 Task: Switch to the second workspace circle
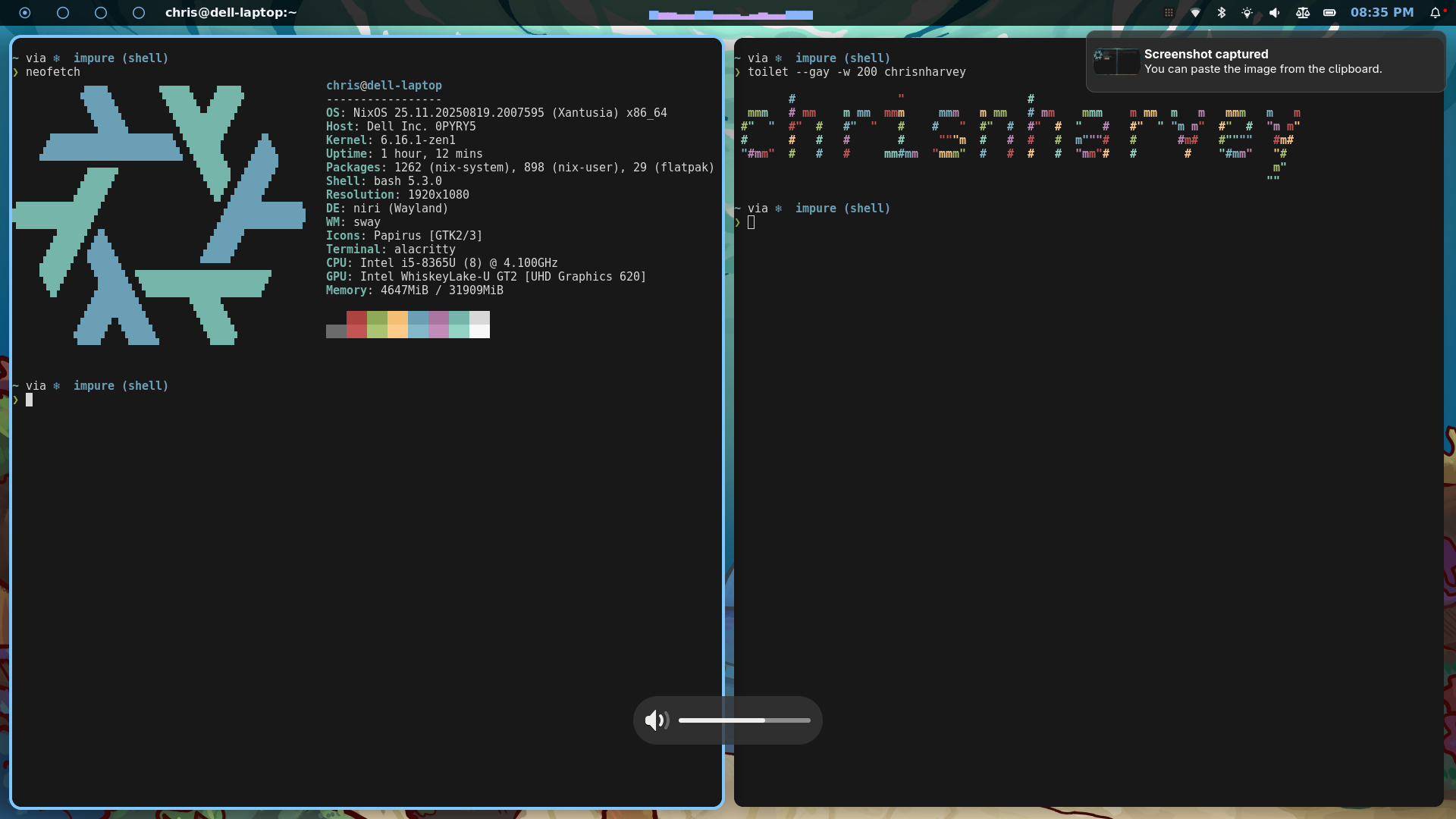pos(63,13)
